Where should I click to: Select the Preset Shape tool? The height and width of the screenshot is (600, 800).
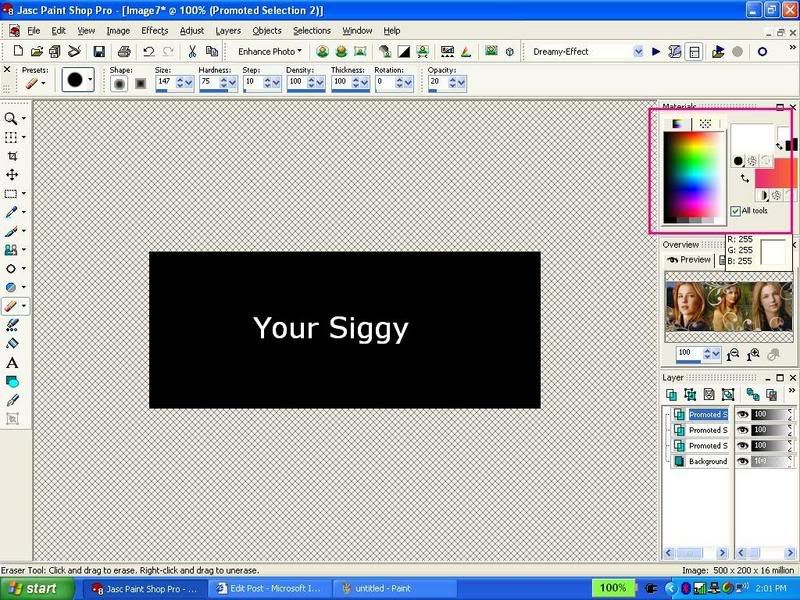click(12, 382)
